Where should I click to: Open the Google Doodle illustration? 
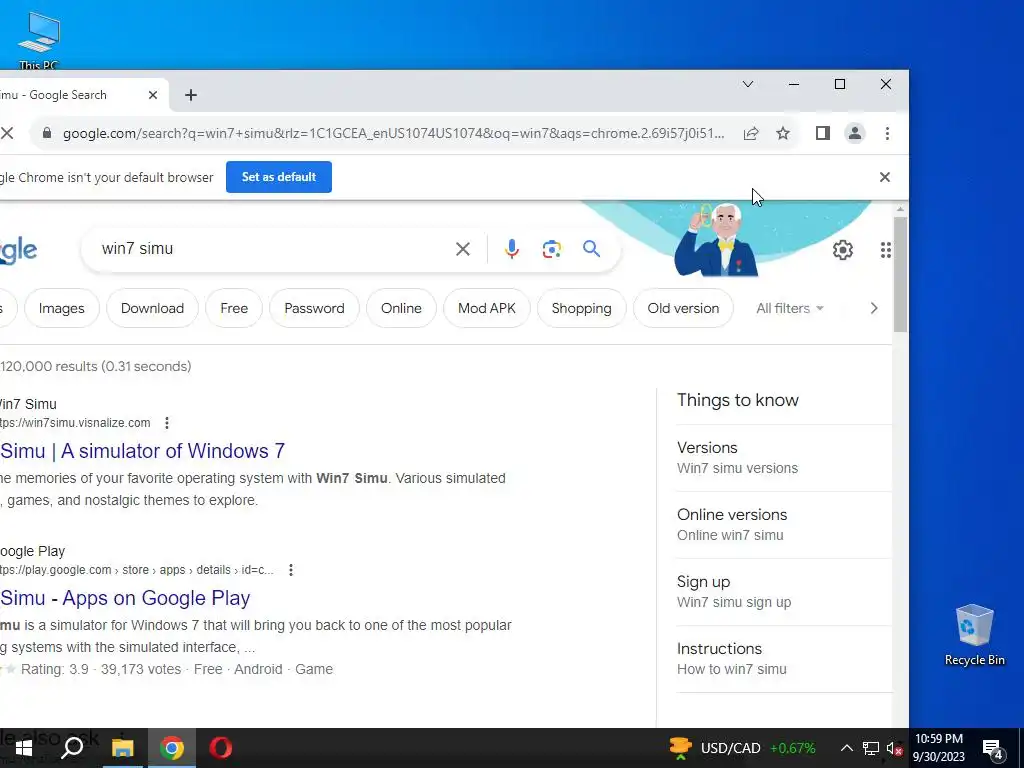point(725,238)
